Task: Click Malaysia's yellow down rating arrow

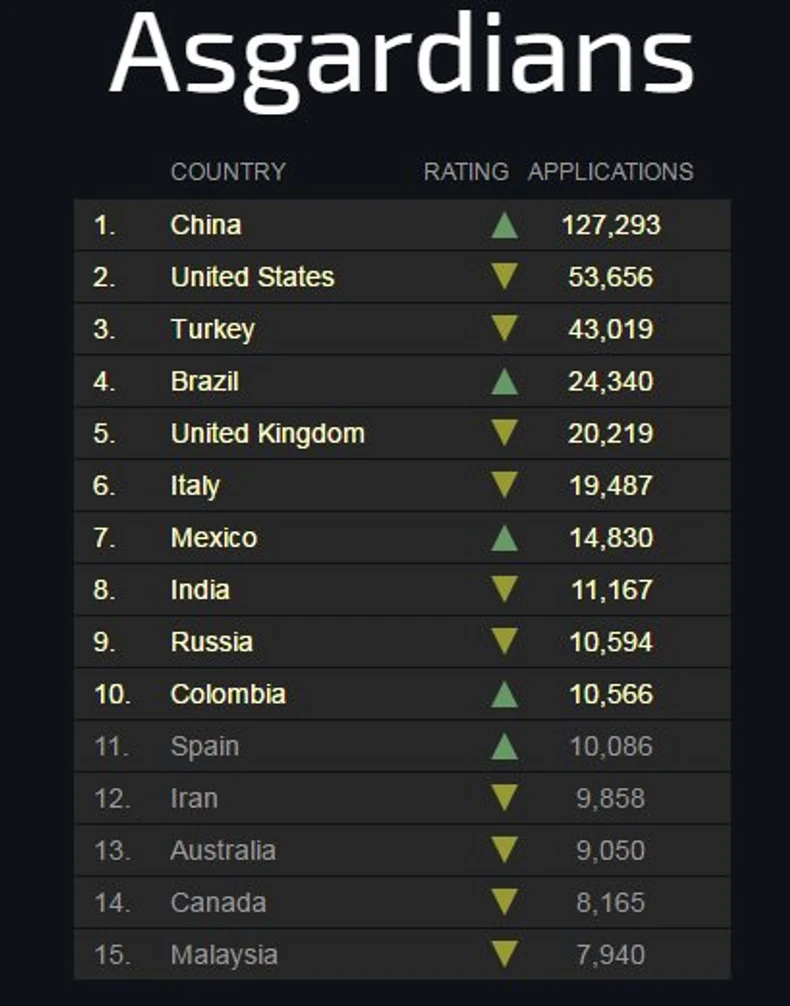Action: tap(505, 954)
